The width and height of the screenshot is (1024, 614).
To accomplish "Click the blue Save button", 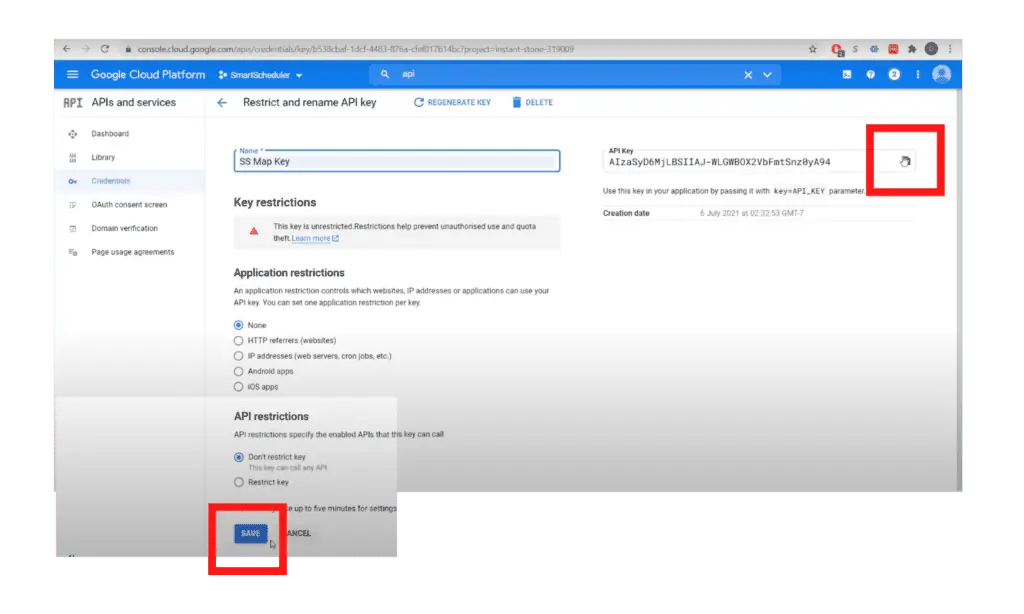I will pos(251,534).
